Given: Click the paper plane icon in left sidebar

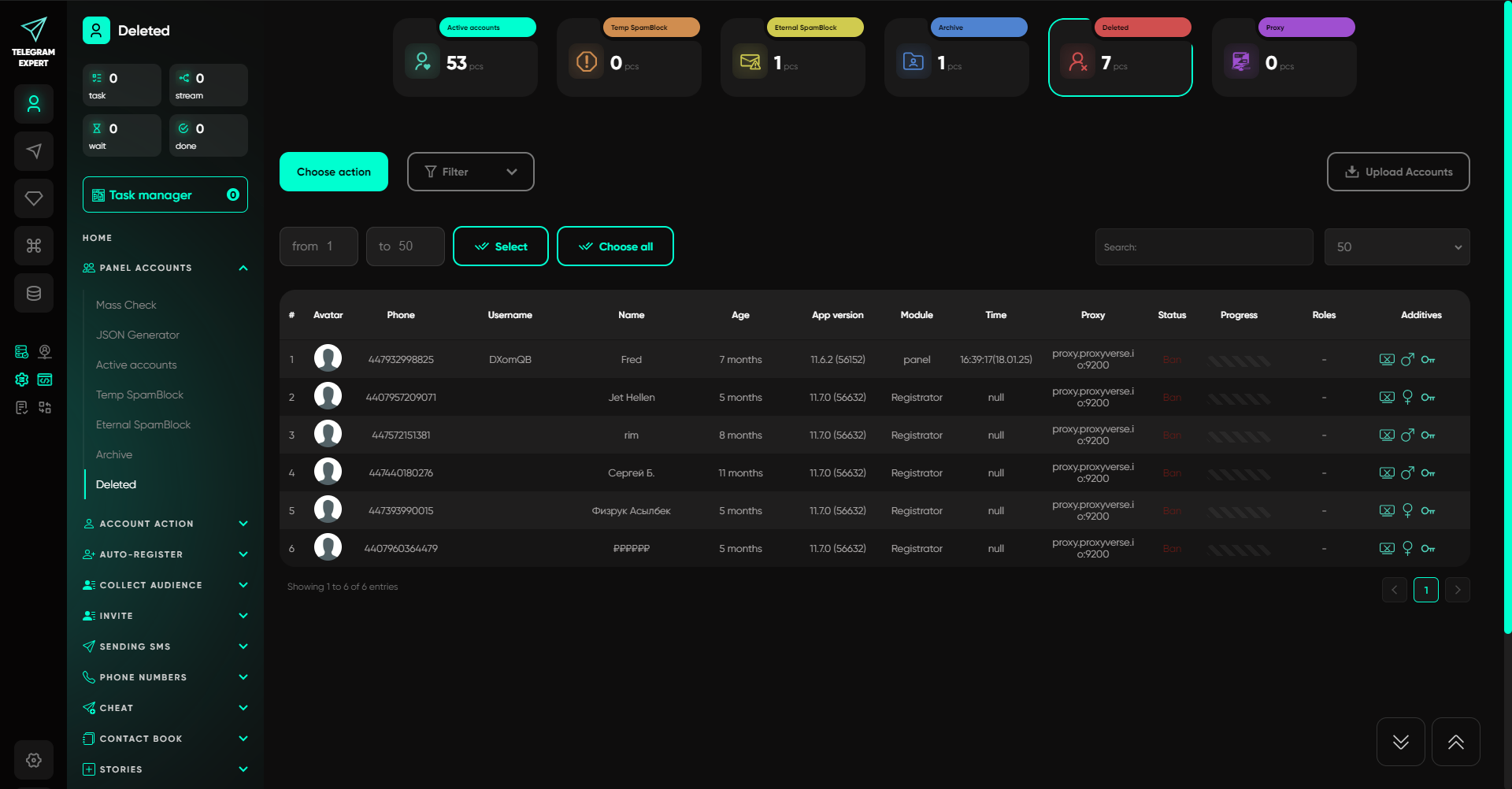Looking at the screenshot, I should [x=34, y=151].
